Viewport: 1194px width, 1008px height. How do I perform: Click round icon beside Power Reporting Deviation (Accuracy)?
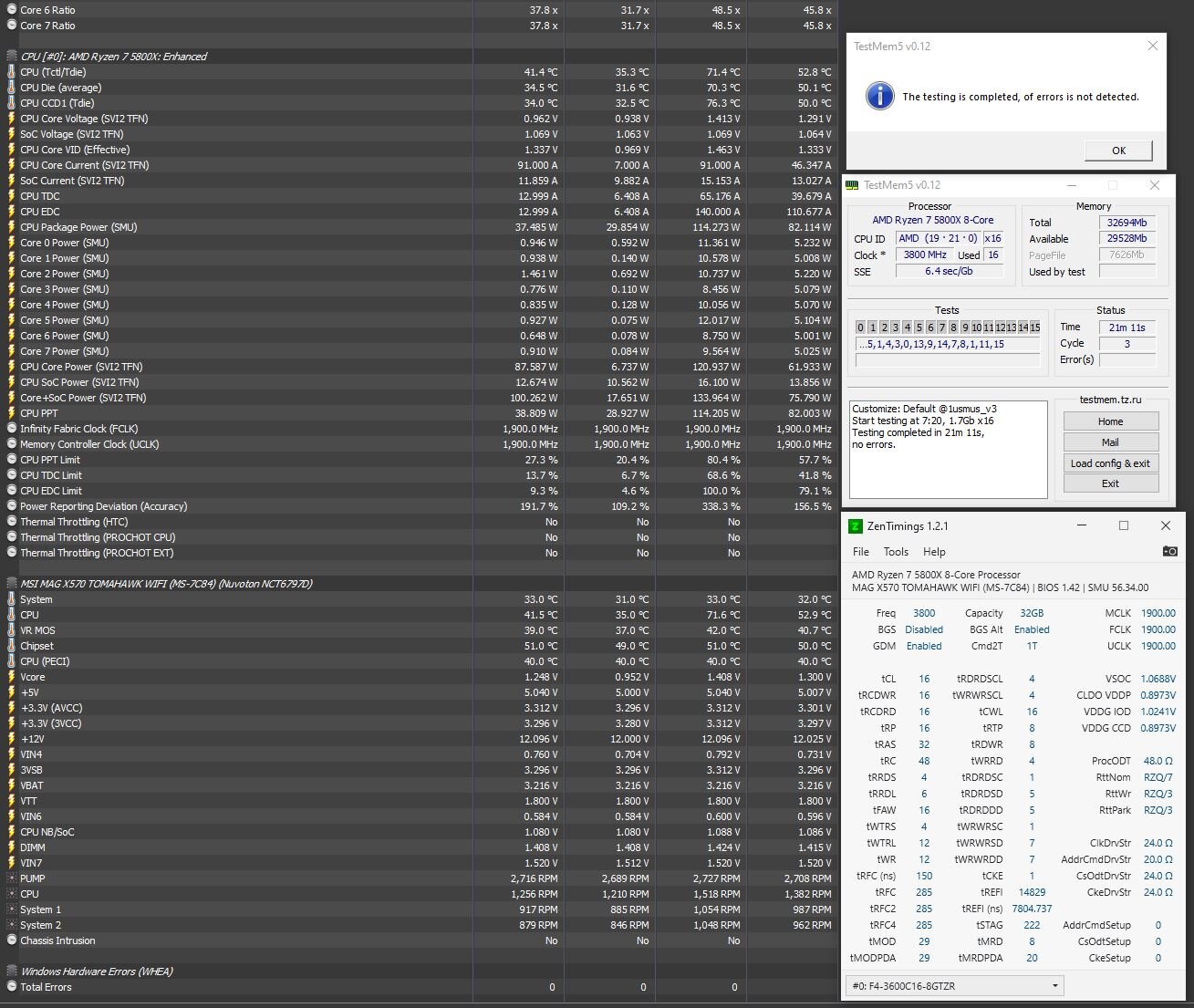tap(11, 506)
